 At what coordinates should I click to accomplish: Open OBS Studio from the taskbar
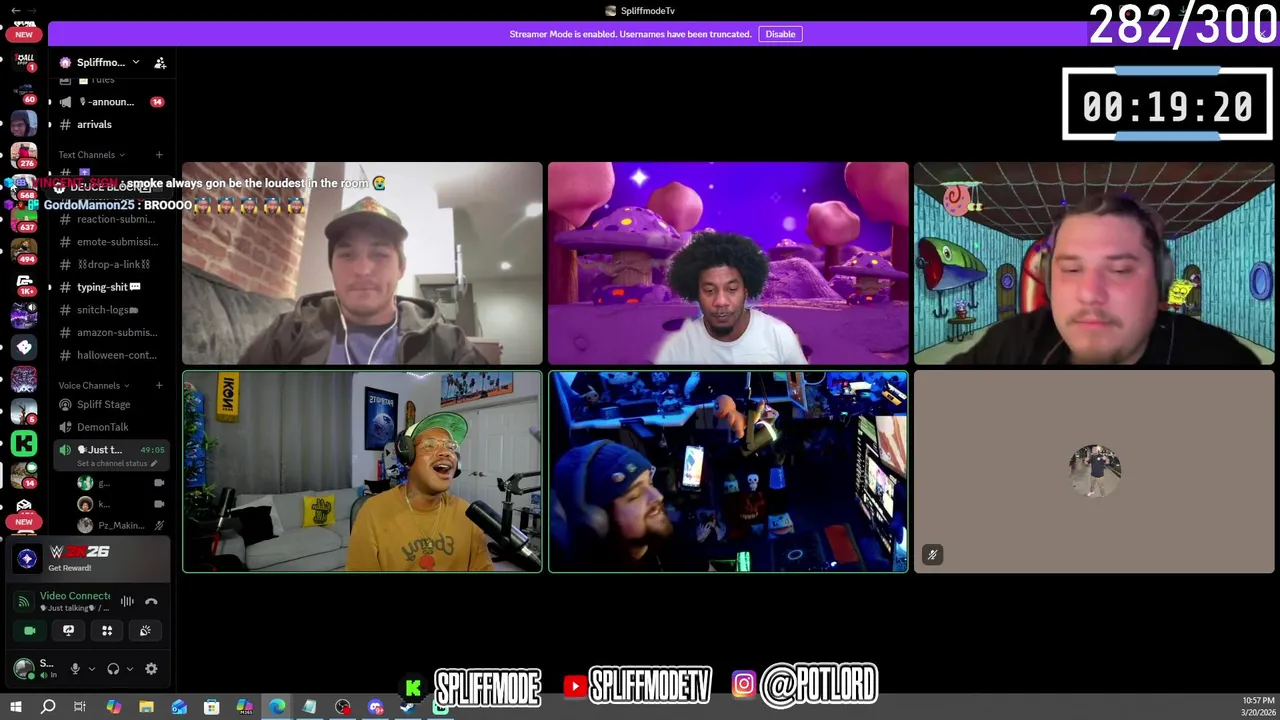pos(343,707)
